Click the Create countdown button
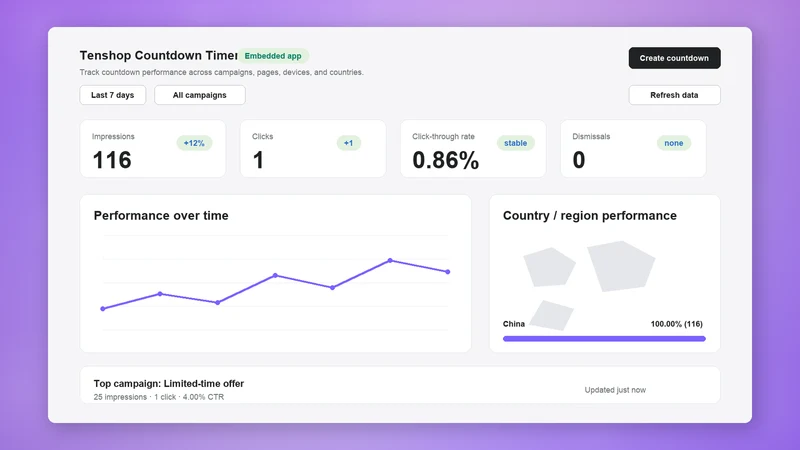The image size is (800, 450). pos(674,58)
